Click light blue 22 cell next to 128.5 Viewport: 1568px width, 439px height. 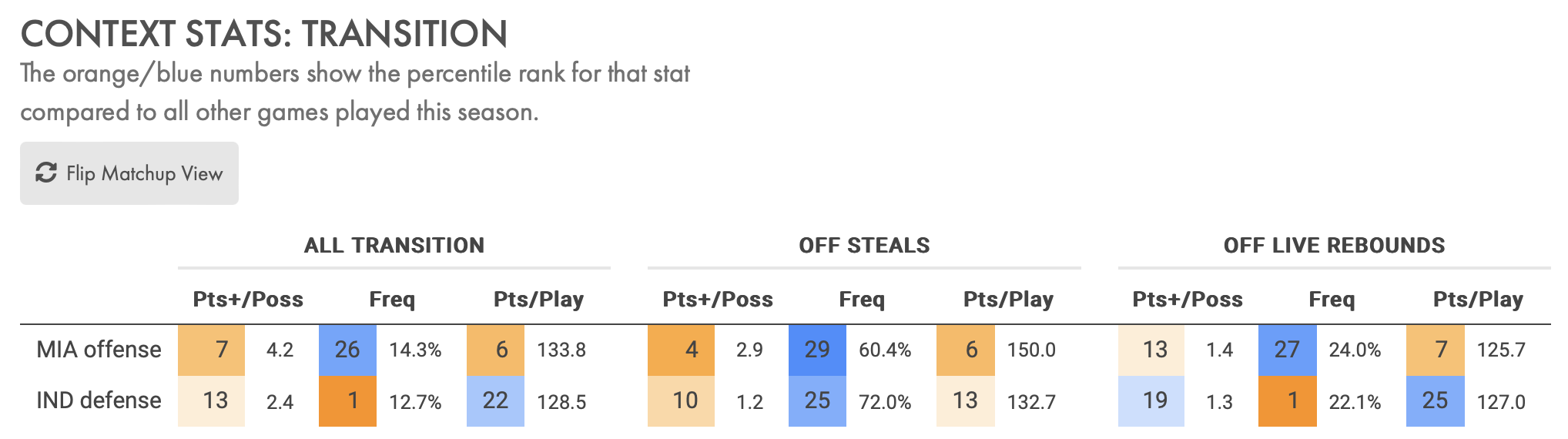point(495,400)
